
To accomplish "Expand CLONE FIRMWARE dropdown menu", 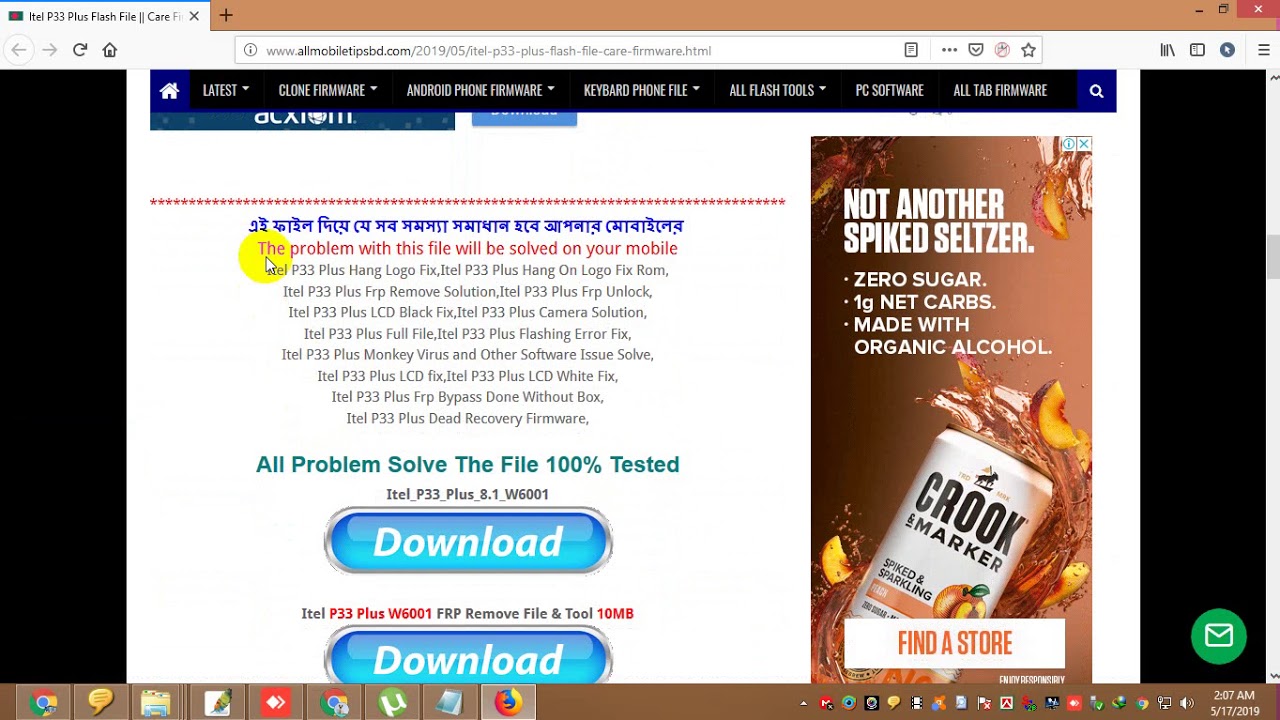I will [328, 90].
